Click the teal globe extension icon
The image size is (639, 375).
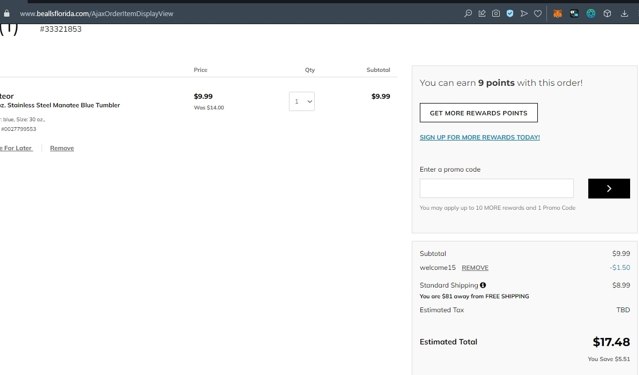591,13
